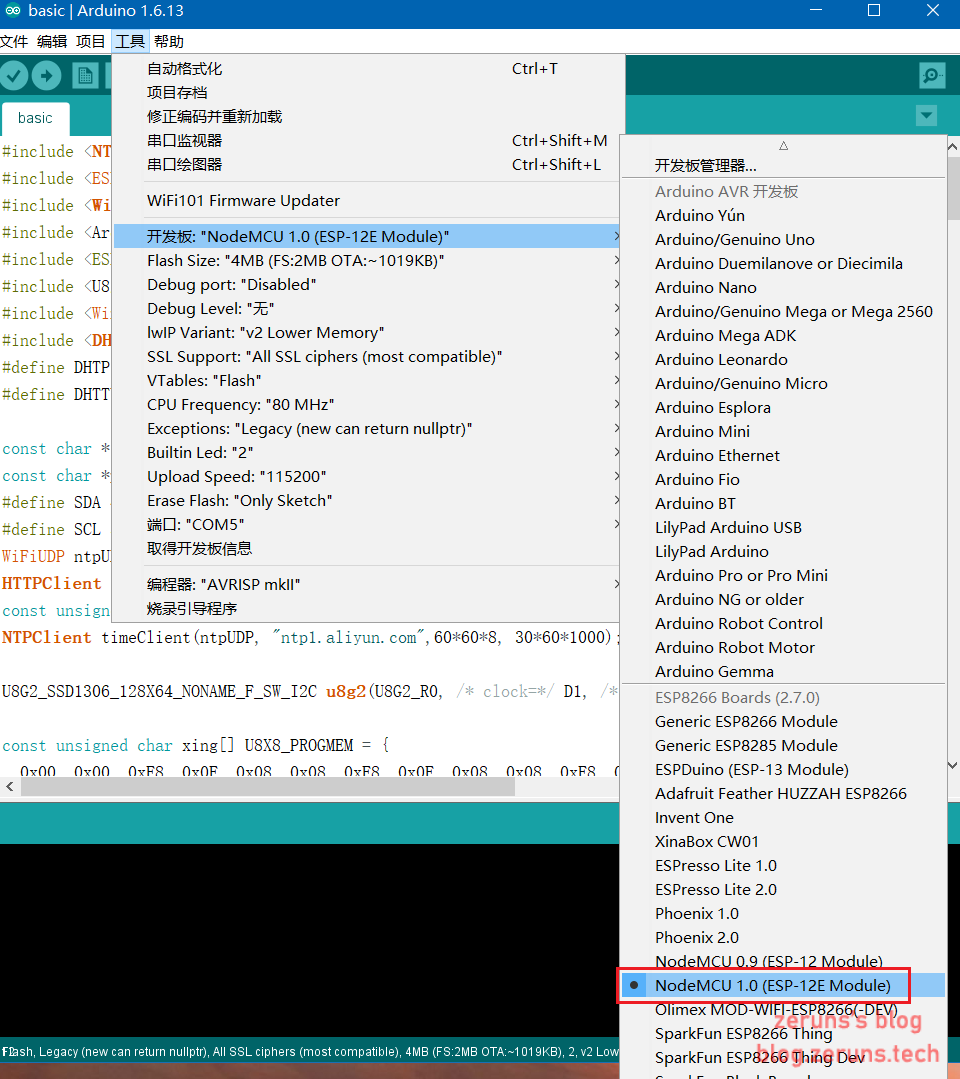Choose Arduino/Genuino Uno board
This screenshot has width=960, height=1079.
point(734,239)
